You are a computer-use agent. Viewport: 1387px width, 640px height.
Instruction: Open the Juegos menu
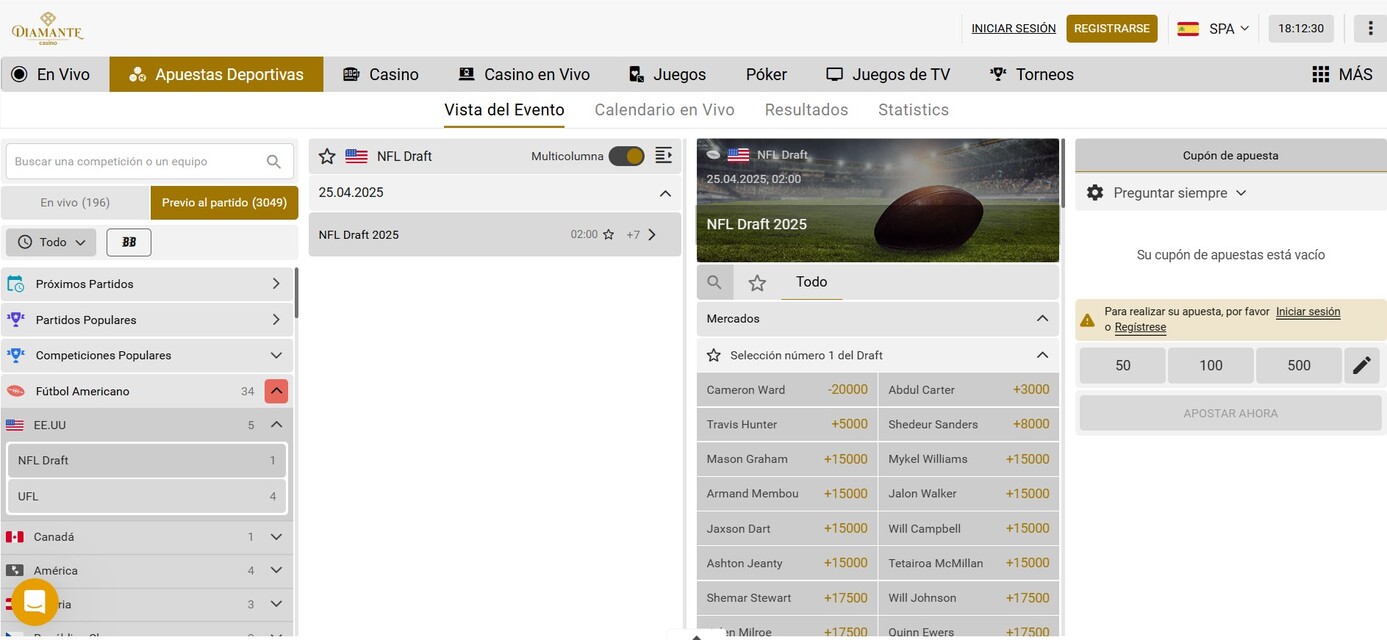point(667,74)
